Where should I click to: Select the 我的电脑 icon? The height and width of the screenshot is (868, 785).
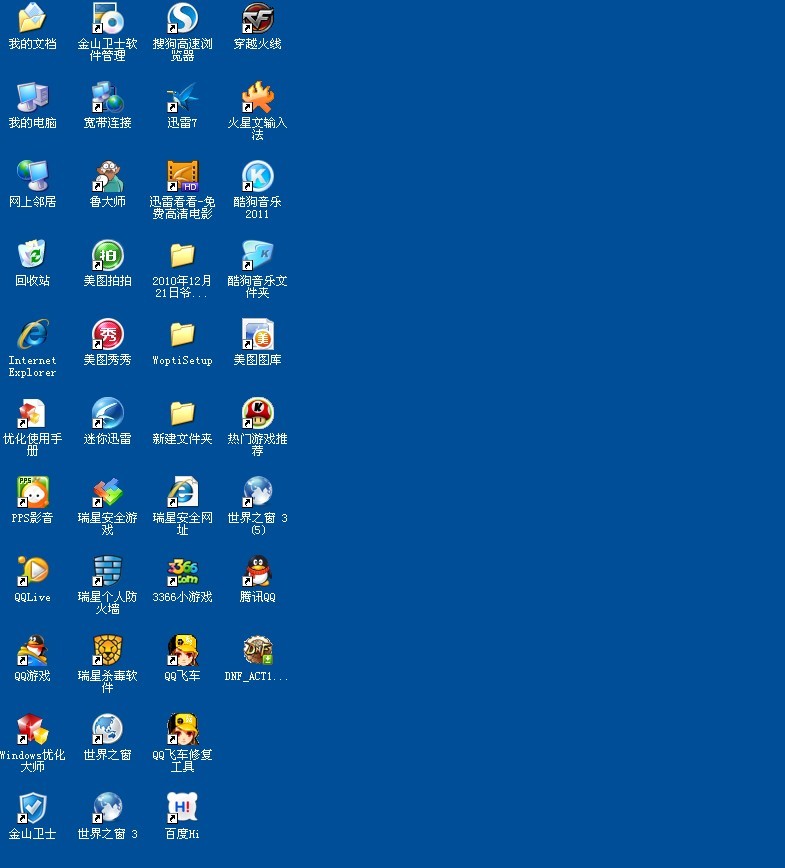(x=32, y=97)
